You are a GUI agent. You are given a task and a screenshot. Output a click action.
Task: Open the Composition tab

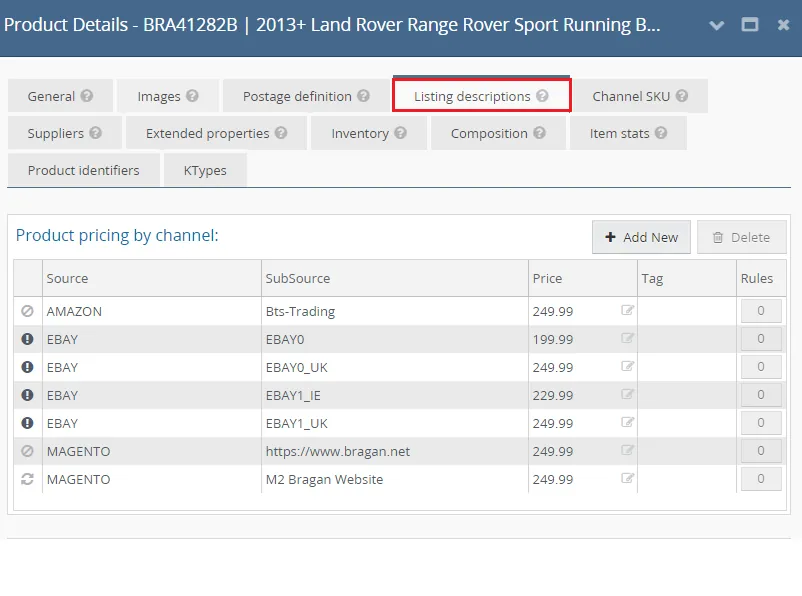[498, 133]
